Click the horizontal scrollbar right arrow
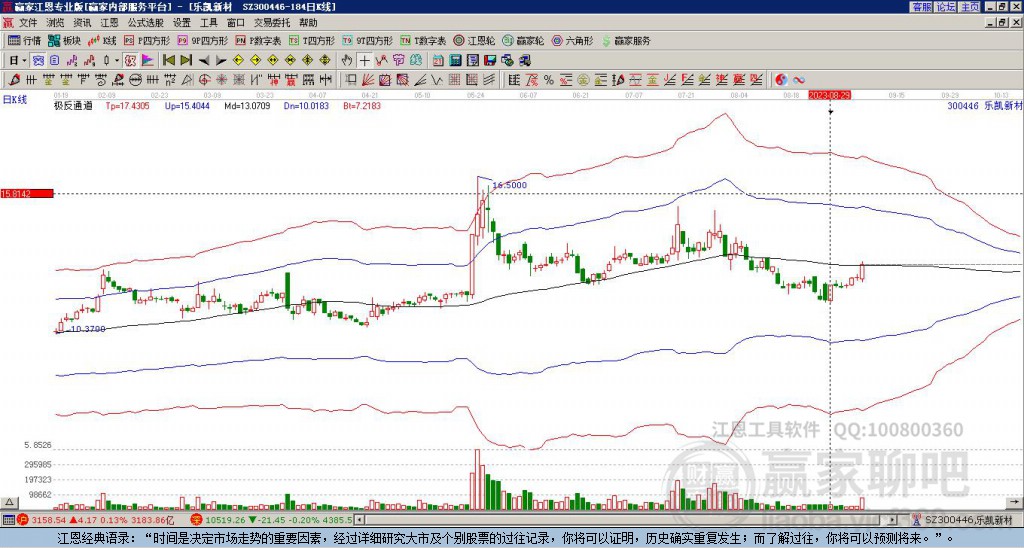 893,520
